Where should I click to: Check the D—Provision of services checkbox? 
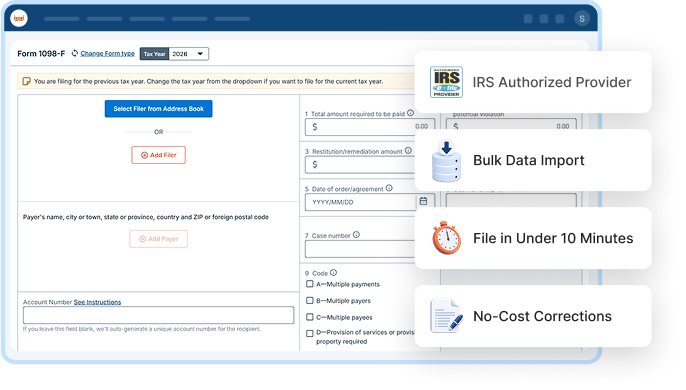(x=310, y=333)
